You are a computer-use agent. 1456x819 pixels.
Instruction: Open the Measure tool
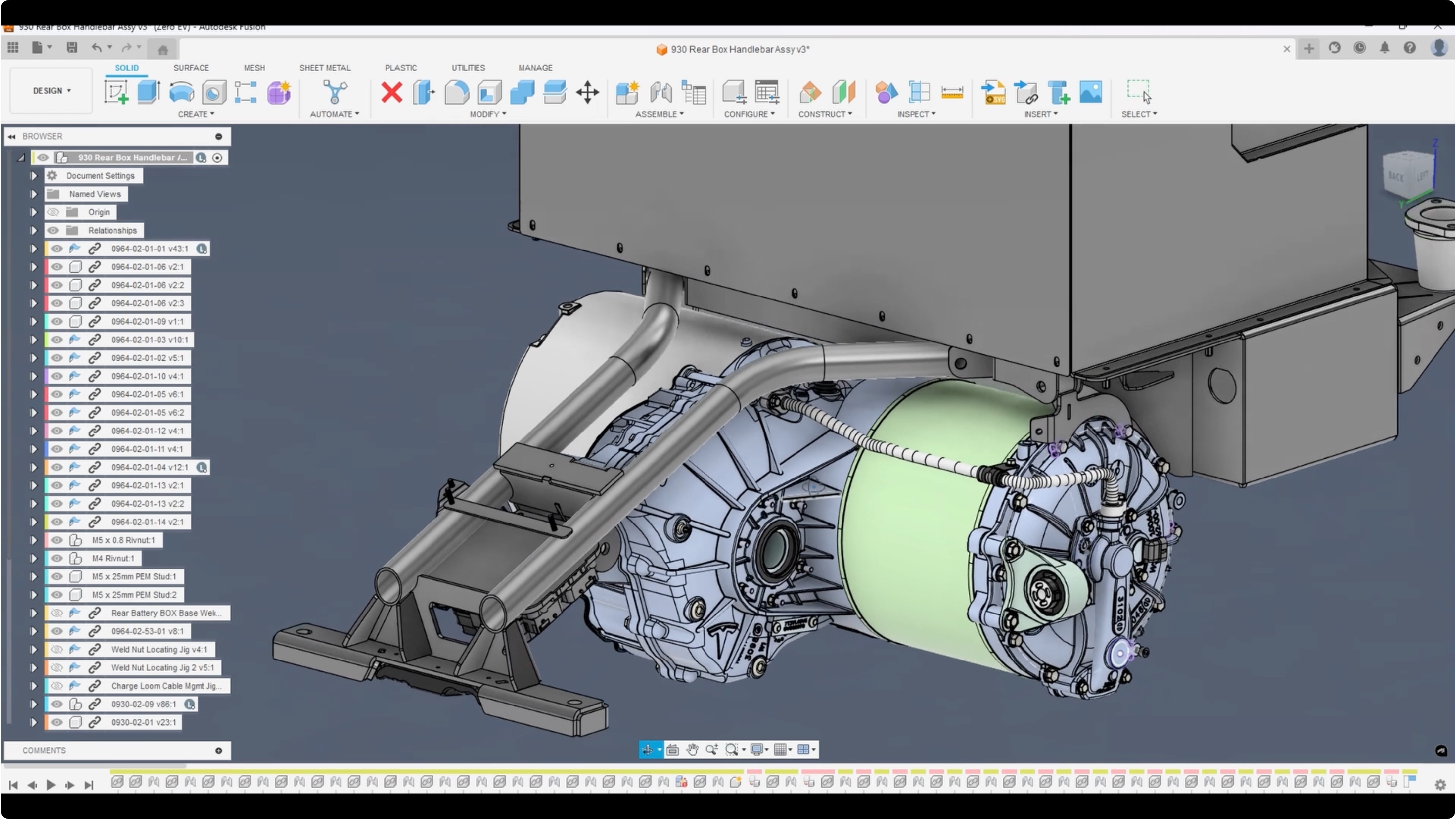tap(952, 92)
